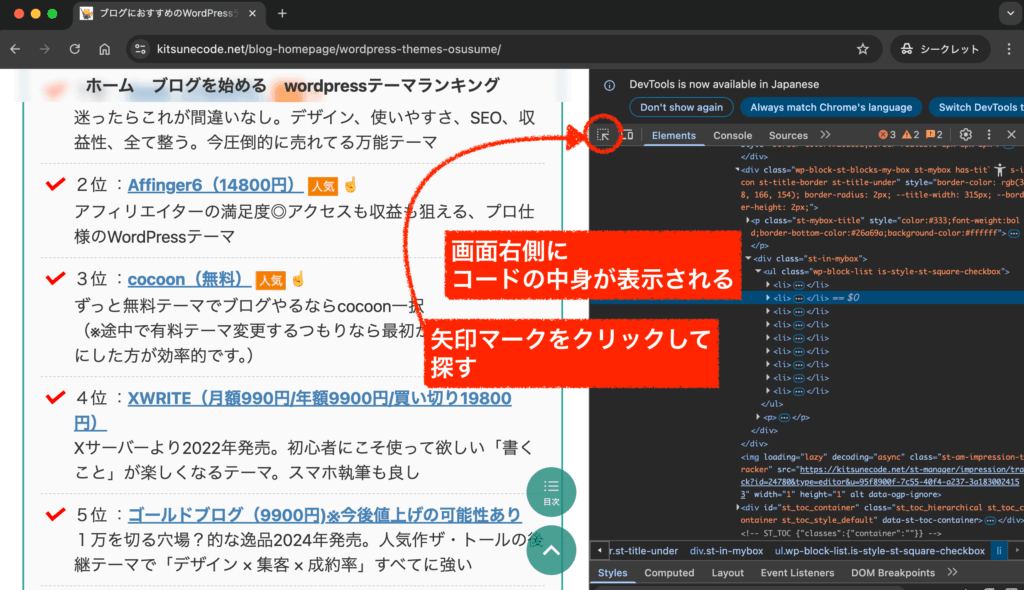
Task: Click the accessibility badge beside st-mybox div
Action: pos(1000,170)
